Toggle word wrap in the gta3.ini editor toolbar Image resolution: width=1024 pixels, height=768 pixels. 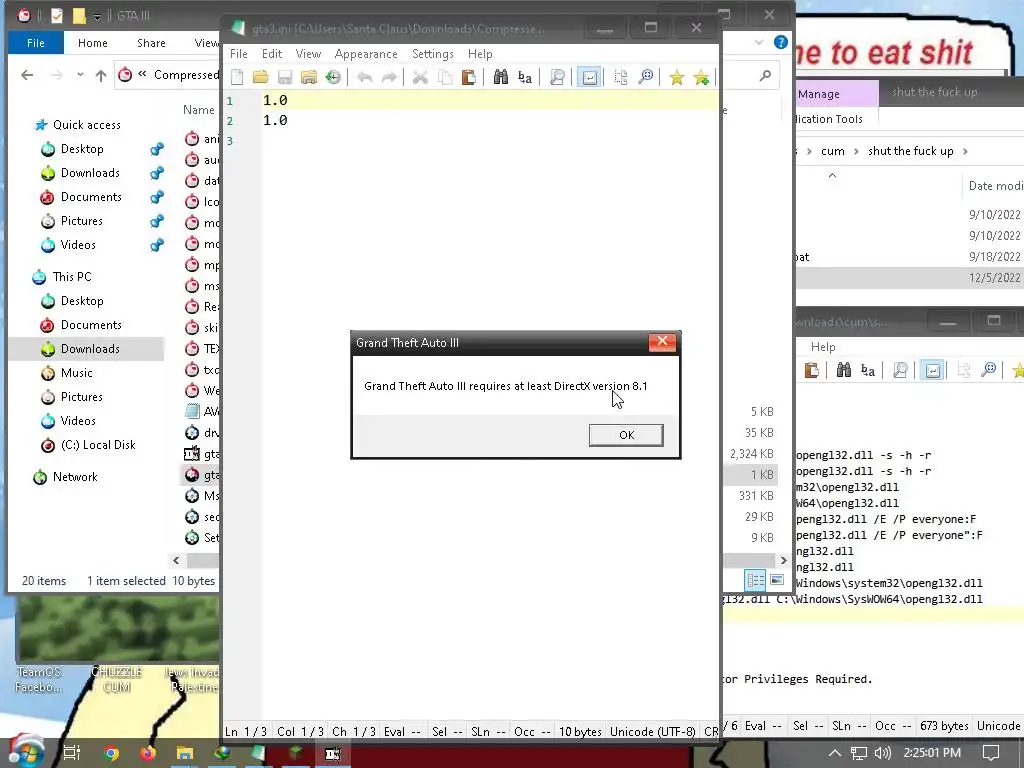pyautogui.click(x=589, y=78)
